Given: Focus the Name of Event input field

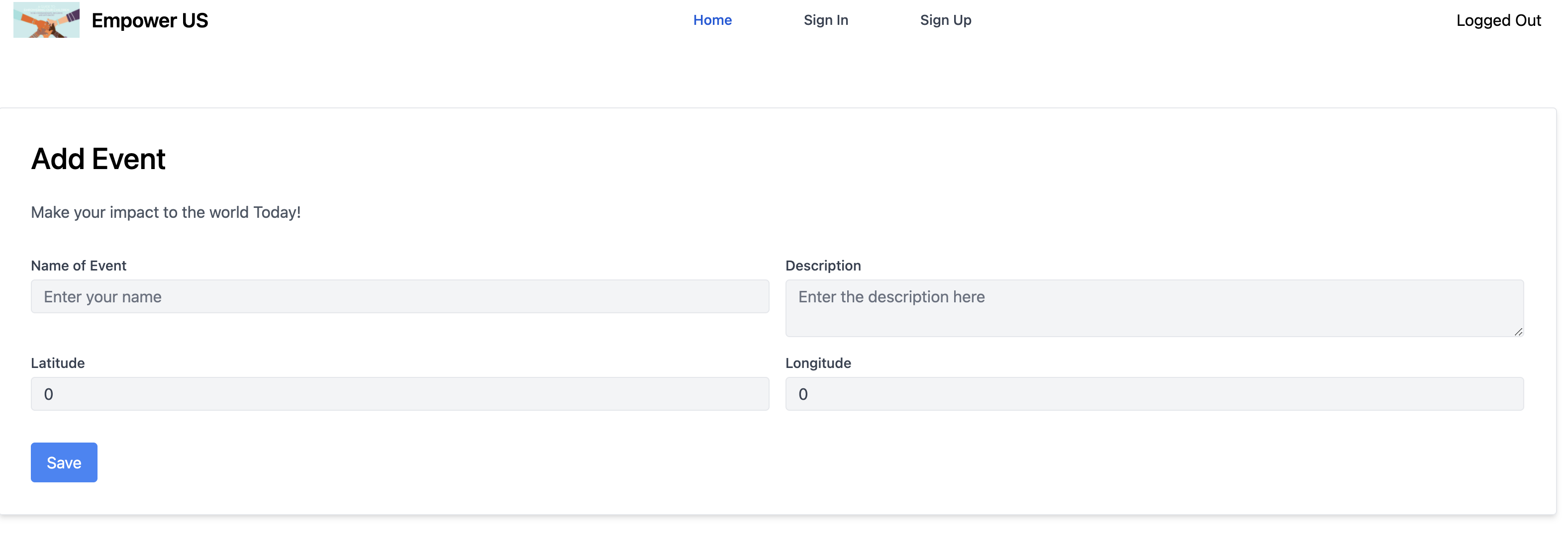Looking at the screenshot, I should click(x=400, y=296).
